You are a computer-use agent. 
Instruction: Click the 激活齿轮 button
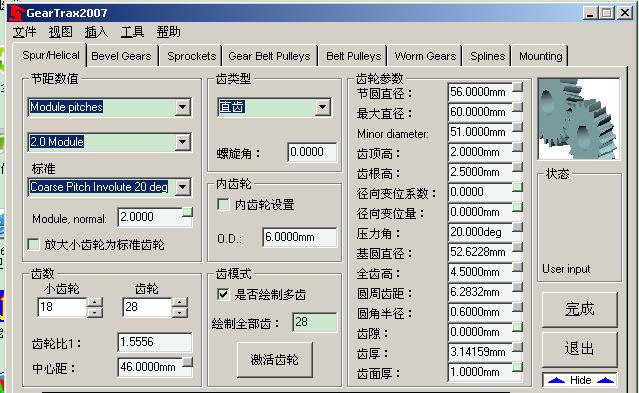(x=275, y=360)
